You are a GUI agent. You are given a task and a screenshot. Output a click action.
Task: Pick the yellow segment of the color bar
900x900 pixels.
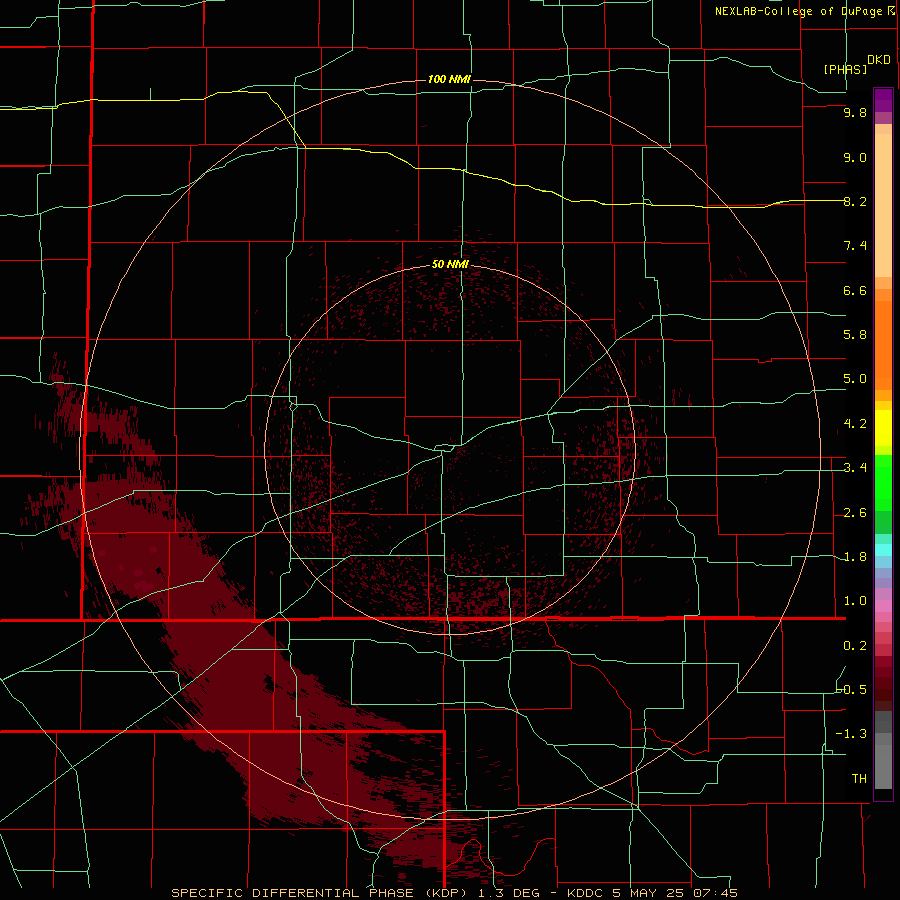point(883,428)
